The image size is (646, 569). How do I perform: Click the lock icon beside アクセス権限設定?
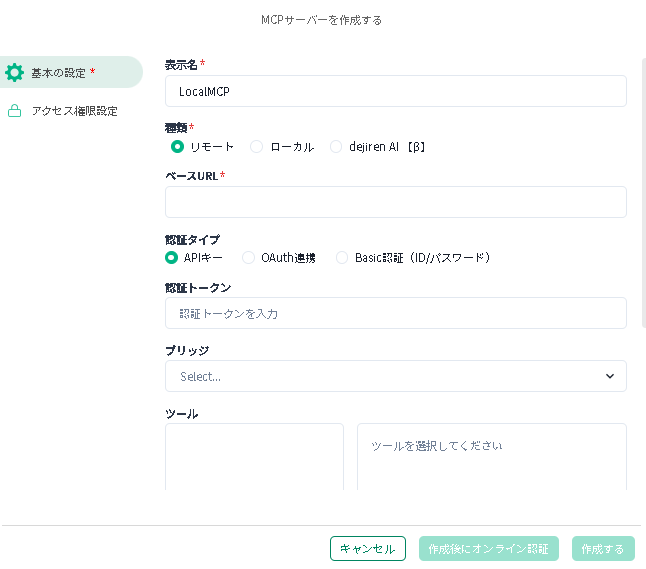14,111
